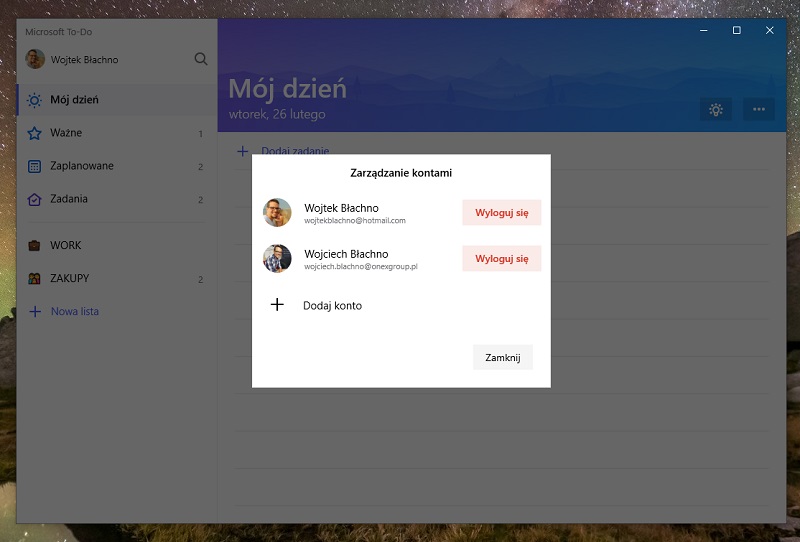Click the briefcase icon for WORK list
Viewport: 800px width, 542px height.
point(34,245)
